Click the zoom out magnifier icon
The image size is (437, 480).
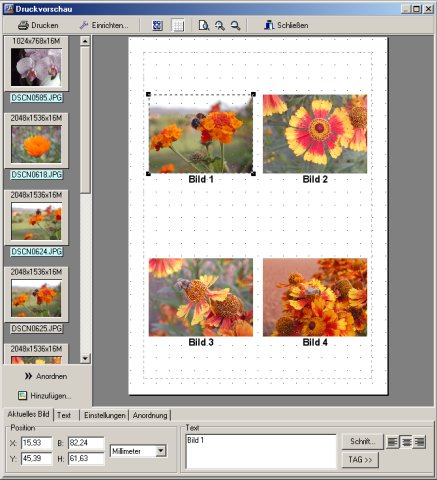[235, 25]
